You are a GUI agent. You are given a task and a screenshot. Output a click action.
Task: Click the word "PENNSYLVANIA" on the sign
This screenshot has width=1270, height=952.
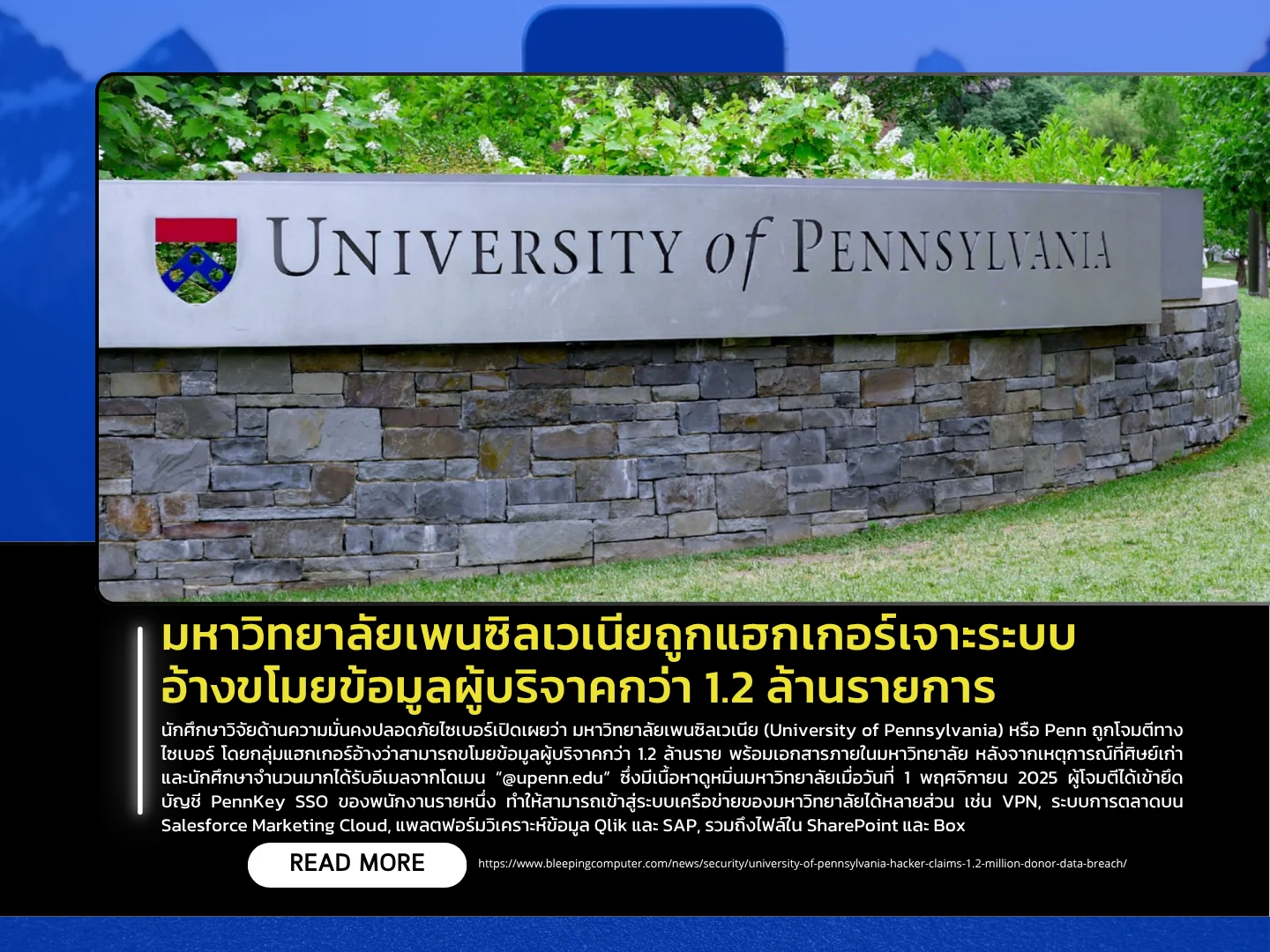coord(950,246)
